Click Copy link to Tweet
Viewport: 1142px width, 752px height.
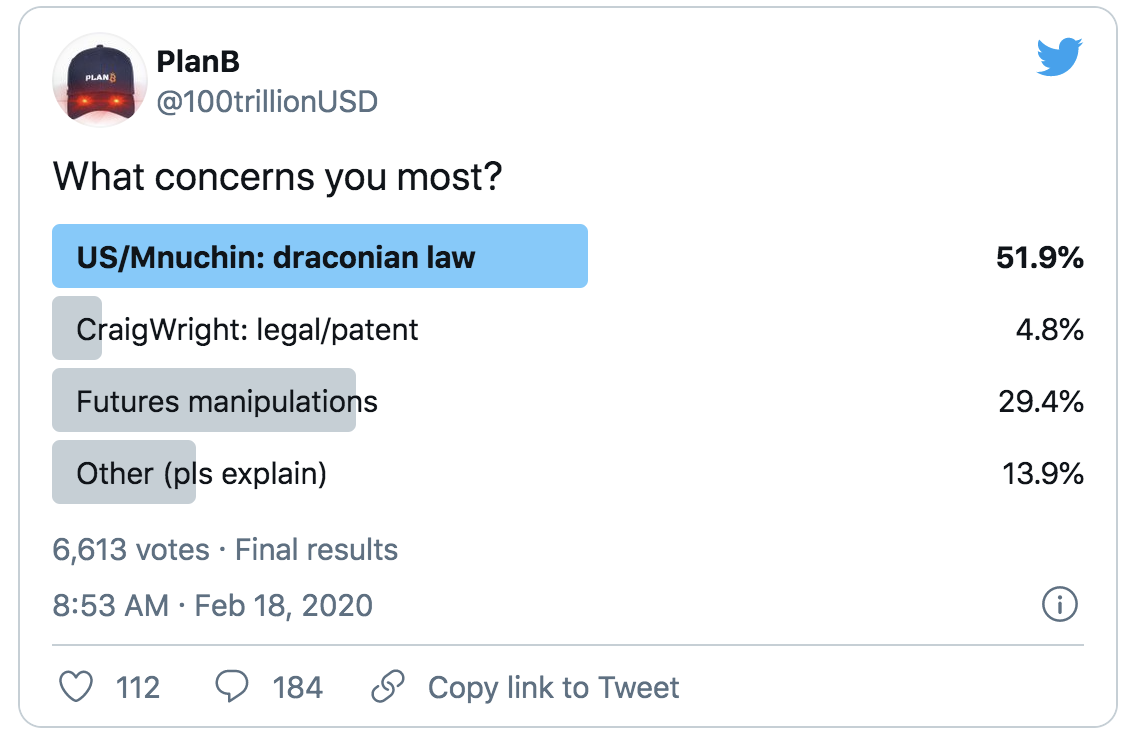[x=553, y=687]
